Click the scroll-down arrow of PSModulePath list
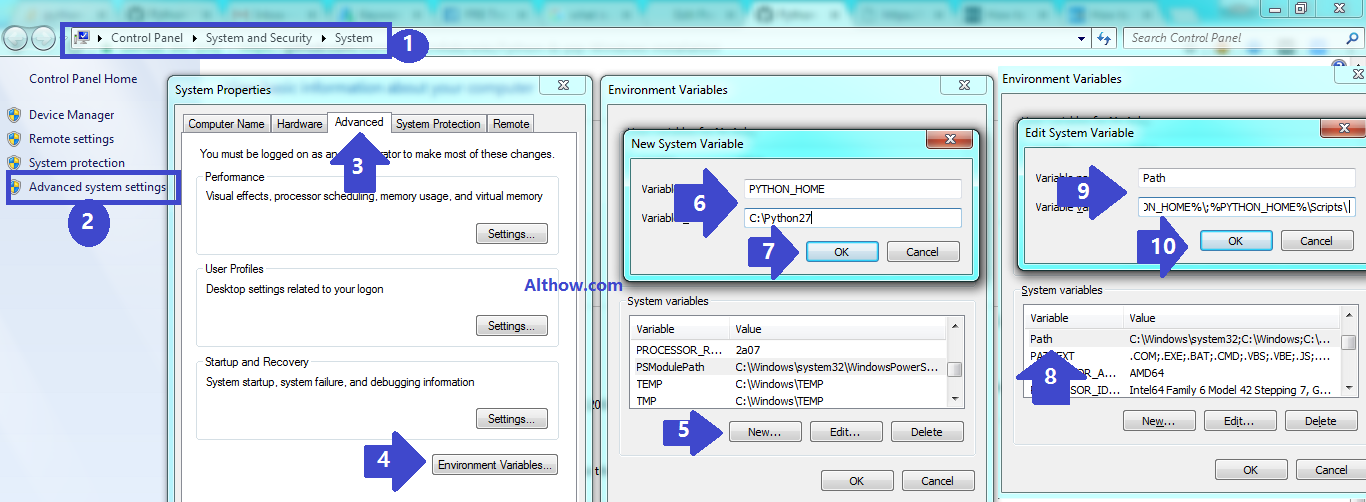1366x502 pixels. coord(955,399)
